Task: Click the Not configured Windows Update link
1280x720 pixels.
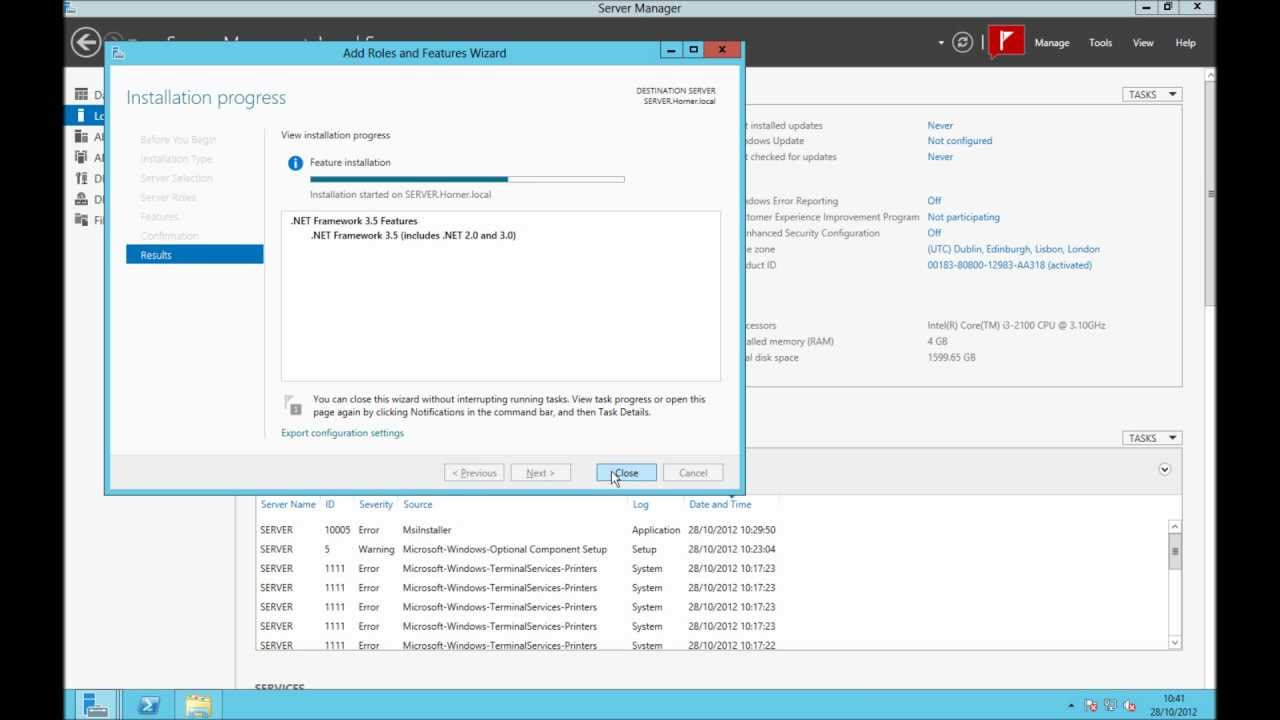Action: tap(960, 141)
